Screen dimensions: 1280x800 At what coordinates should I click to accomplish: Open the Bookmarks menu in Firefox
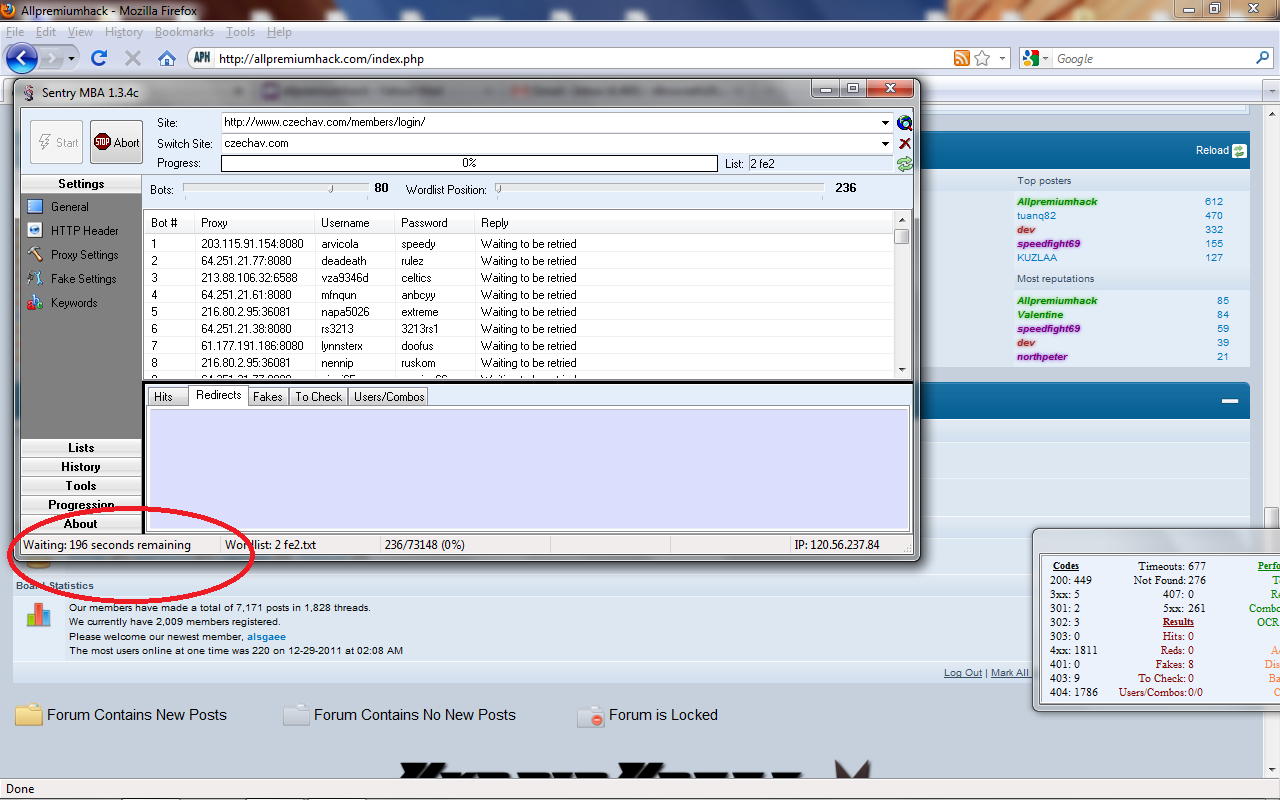184,32
